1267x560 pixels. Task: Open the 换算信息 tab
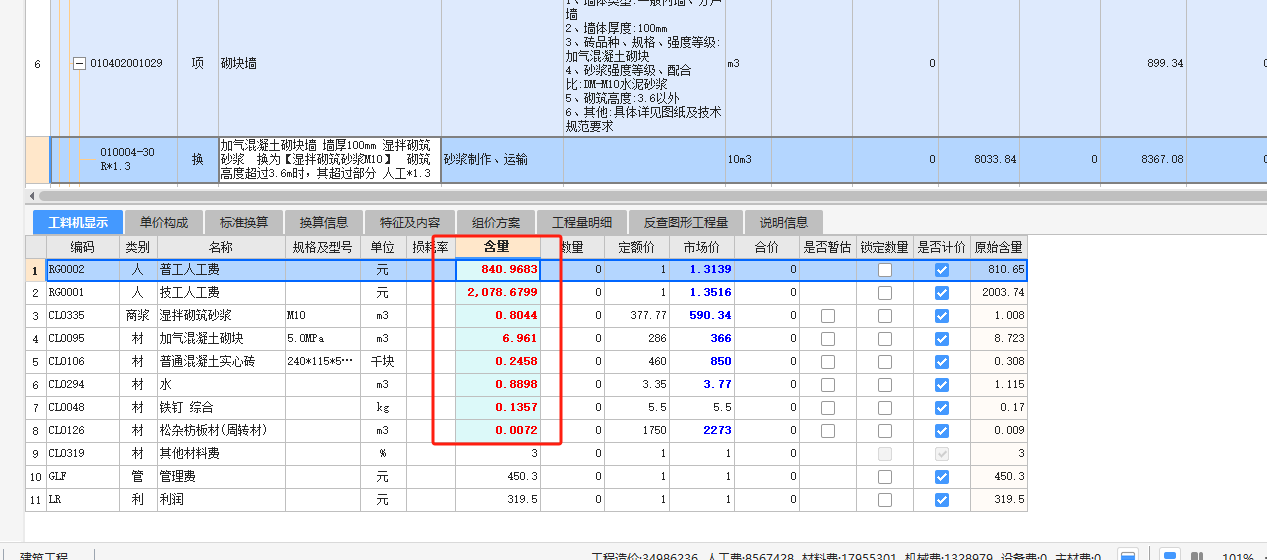click(x=324, y=222)
